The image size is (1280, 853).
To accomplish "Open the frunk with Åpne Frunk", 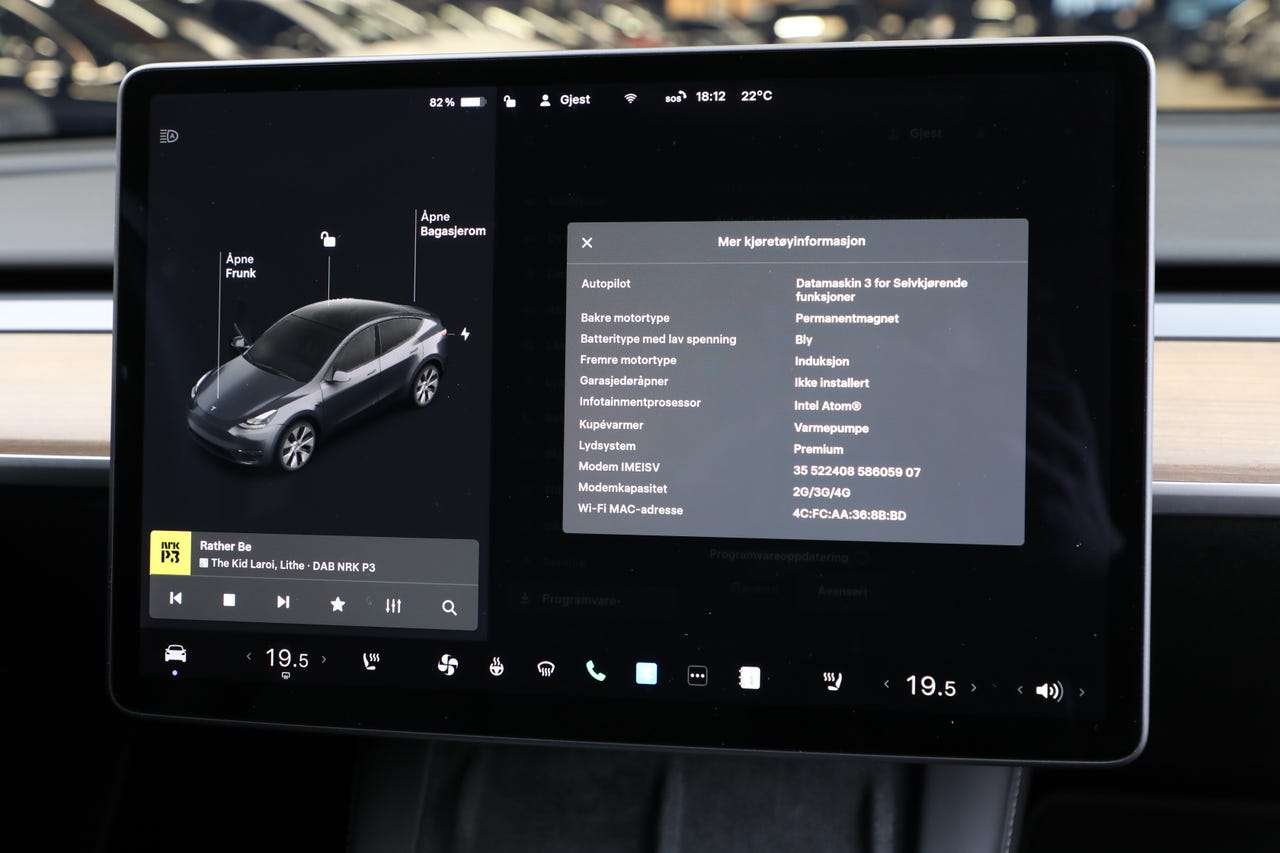I will coord(240,265).
